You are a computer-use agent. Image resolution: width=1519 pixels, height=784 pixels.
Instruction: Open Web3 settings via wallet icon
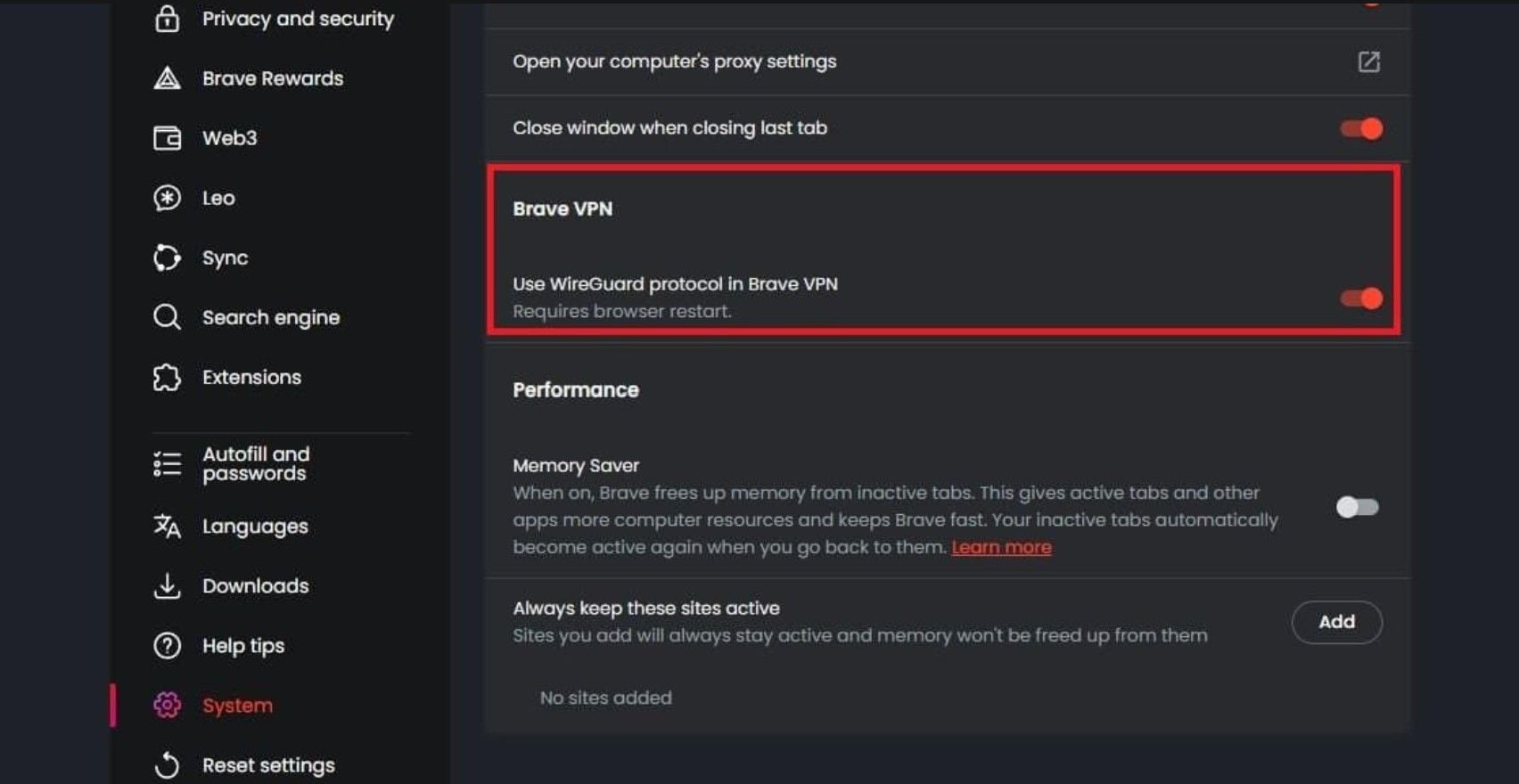(166, 137)
